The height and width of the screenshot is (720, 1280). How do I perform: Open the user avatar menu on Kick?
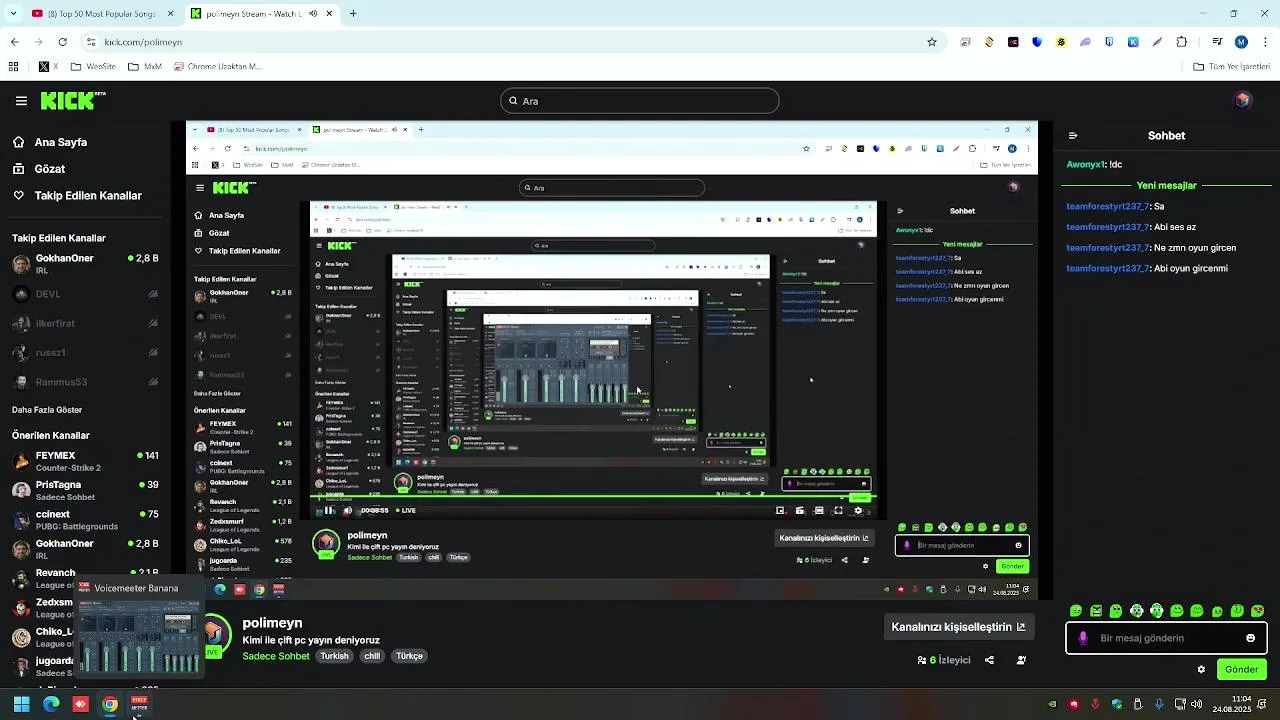(x=1243, y=100)
